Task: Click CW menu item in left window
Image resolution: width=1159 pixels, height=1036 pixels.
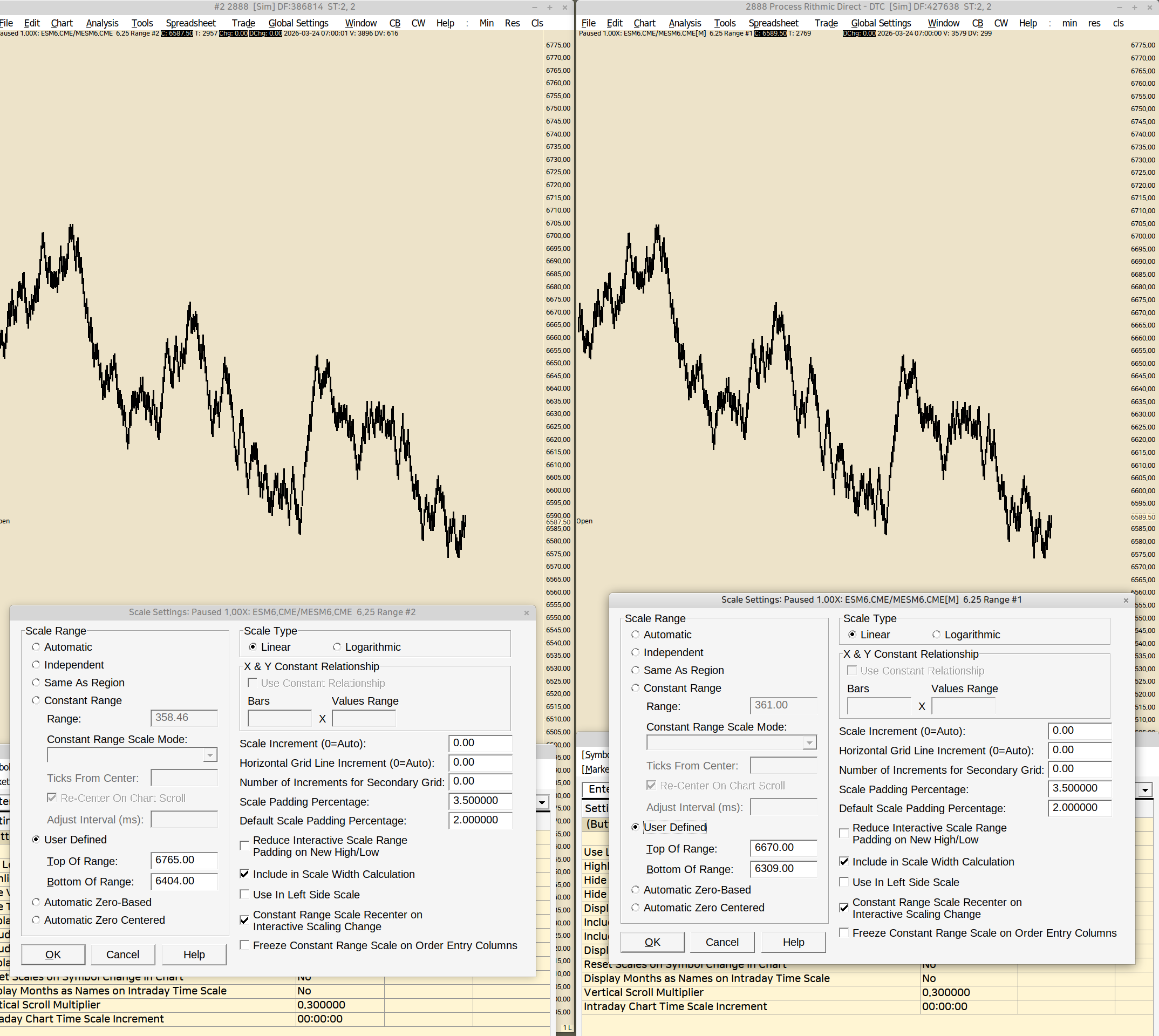Action: point(418,23)
